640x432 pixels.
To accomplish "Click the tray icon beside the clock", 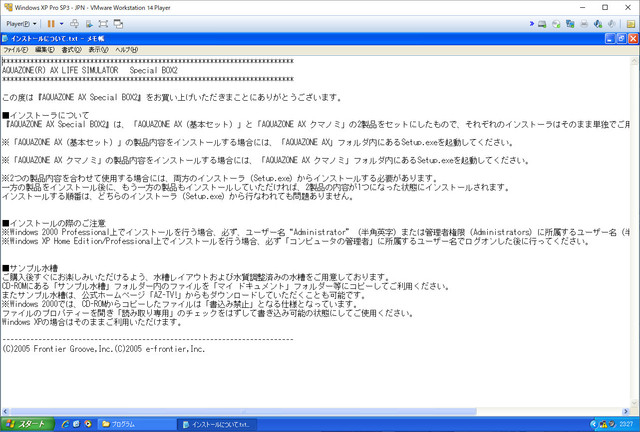I will [612, 424].
